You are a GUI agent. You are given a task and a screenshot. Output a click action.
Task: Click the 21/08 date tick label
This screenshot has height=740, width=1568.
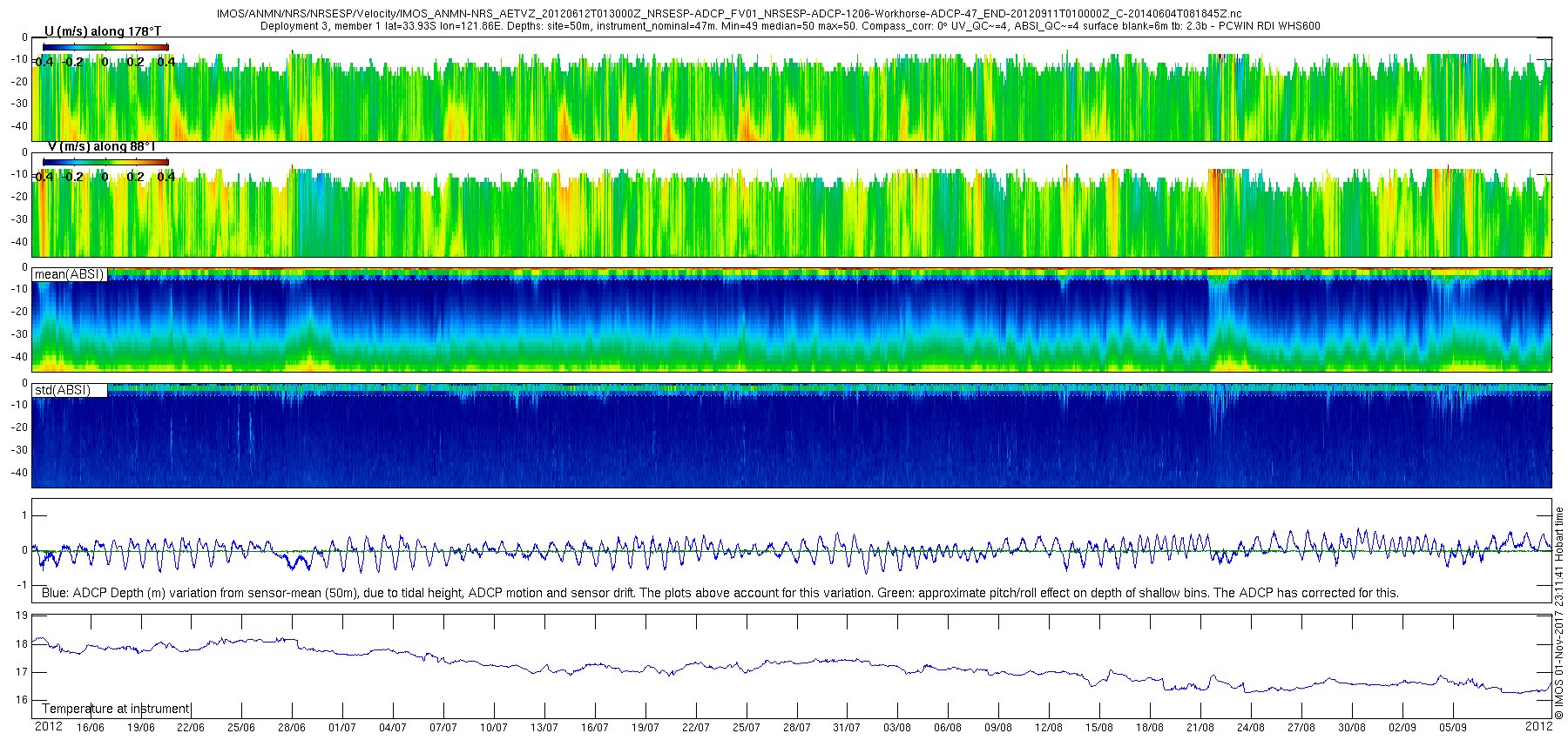click(x=1200, y=728)
